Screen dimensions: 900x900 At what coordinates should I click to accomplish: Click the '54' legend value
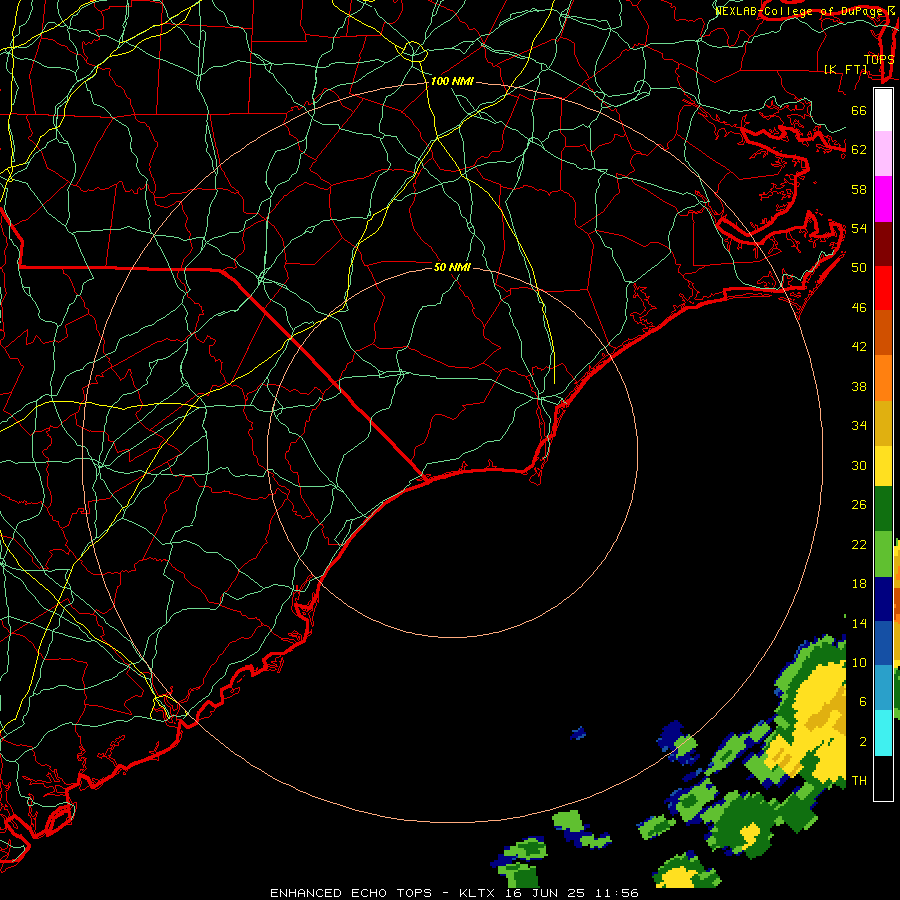(859, 228)
